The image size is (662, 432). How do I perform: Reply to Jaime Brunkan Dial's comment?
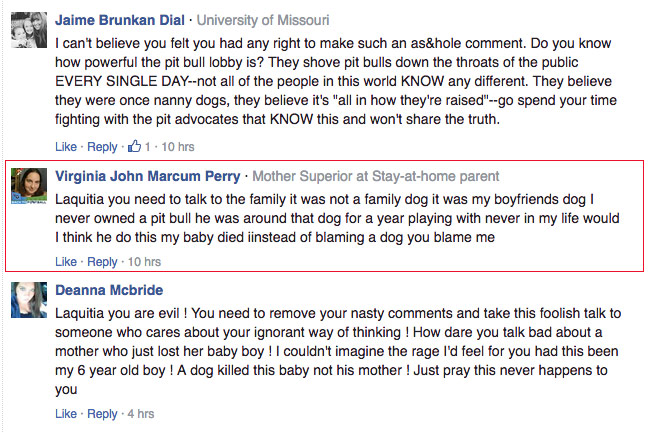pyautogui.click(x=102, y=147)
